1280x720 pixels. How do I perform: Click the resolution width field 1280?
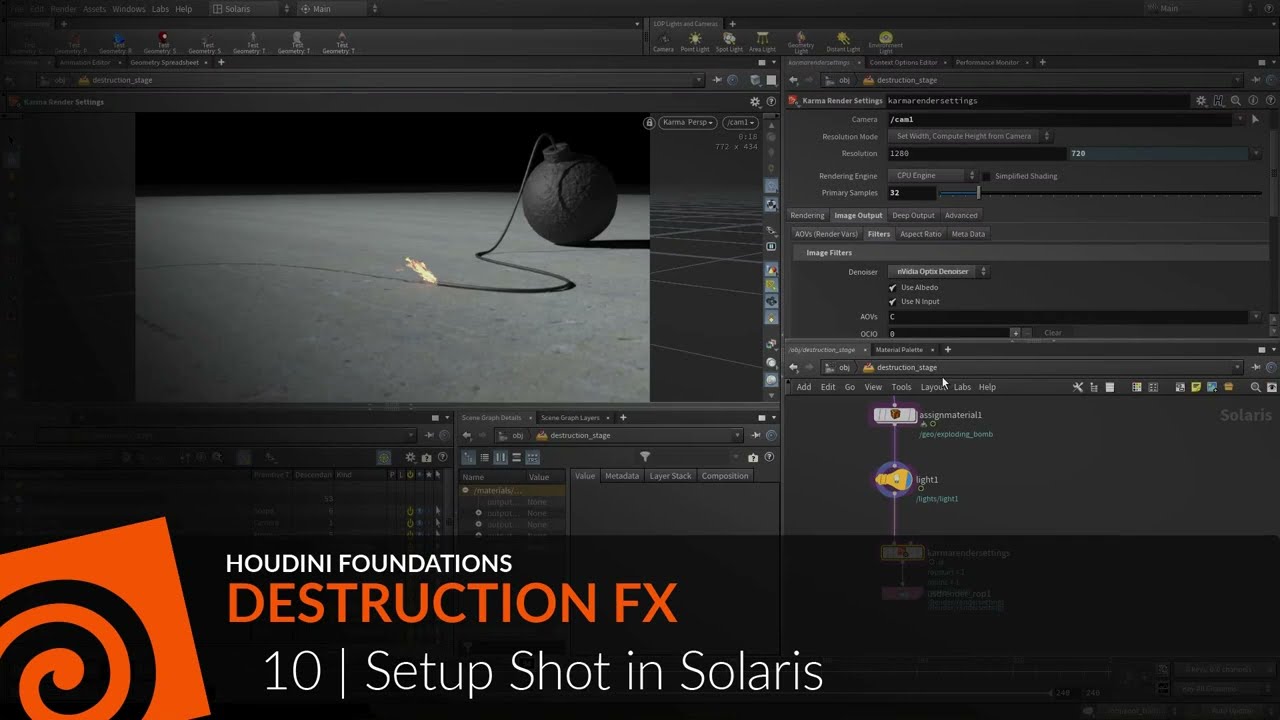[x=976, y=154]
